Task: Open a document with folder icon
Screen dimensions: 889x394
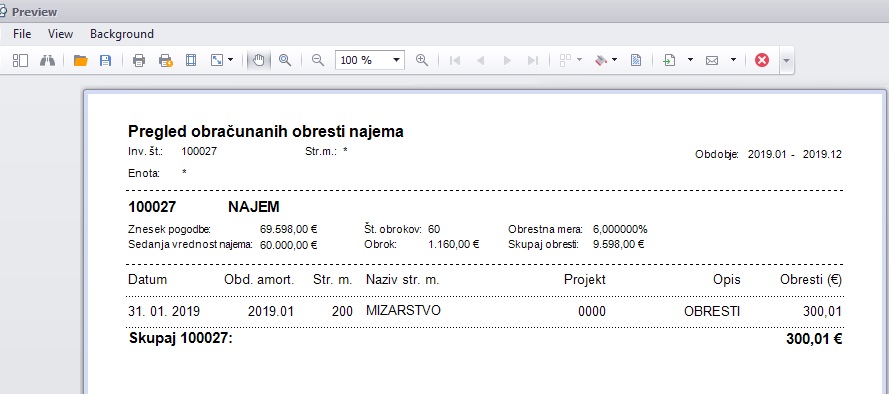Action: (81, 60)
